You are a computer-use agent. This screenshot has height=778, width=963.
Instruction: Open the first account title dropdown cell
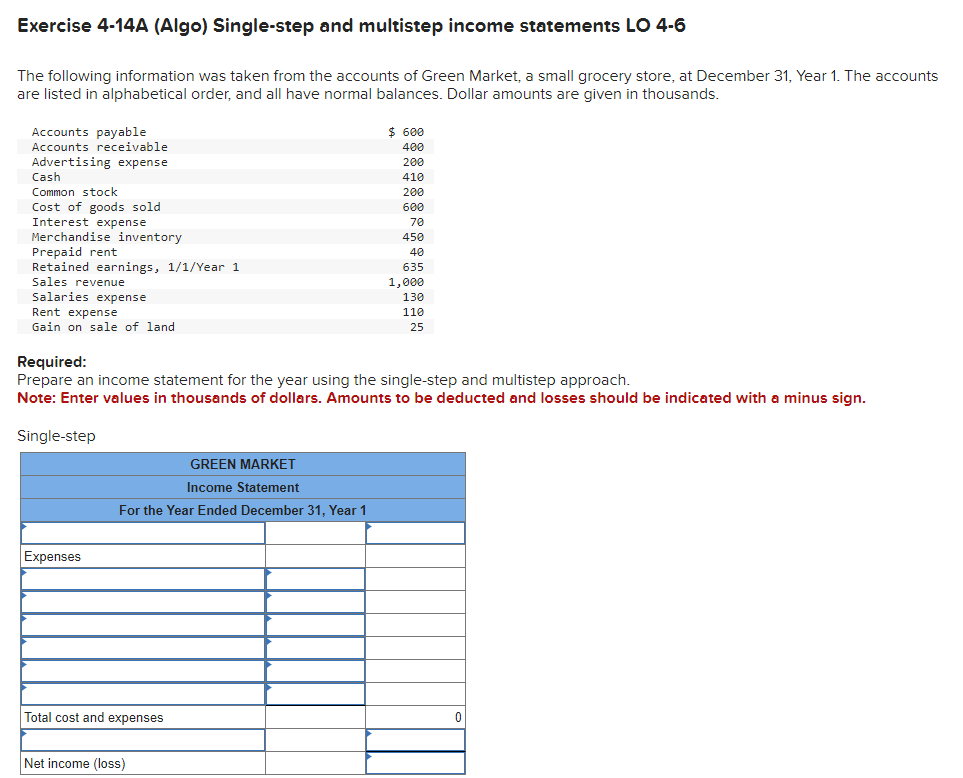coord(140,532)
